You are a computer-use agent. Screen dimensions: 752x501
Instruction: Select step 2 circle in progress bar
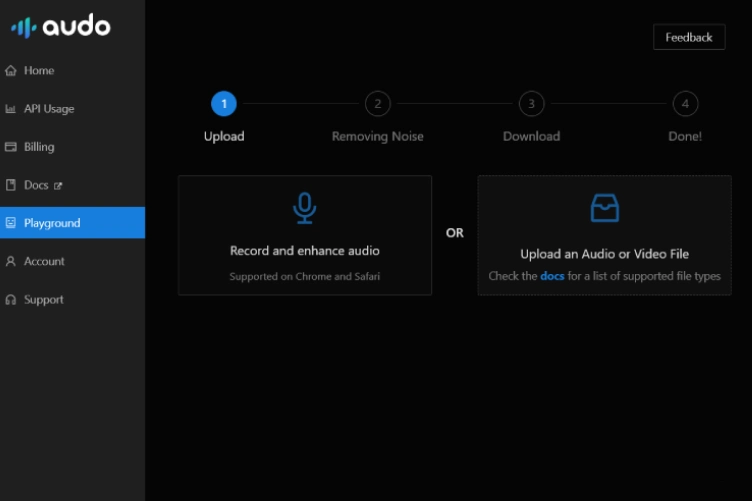[x=377, y=104]
